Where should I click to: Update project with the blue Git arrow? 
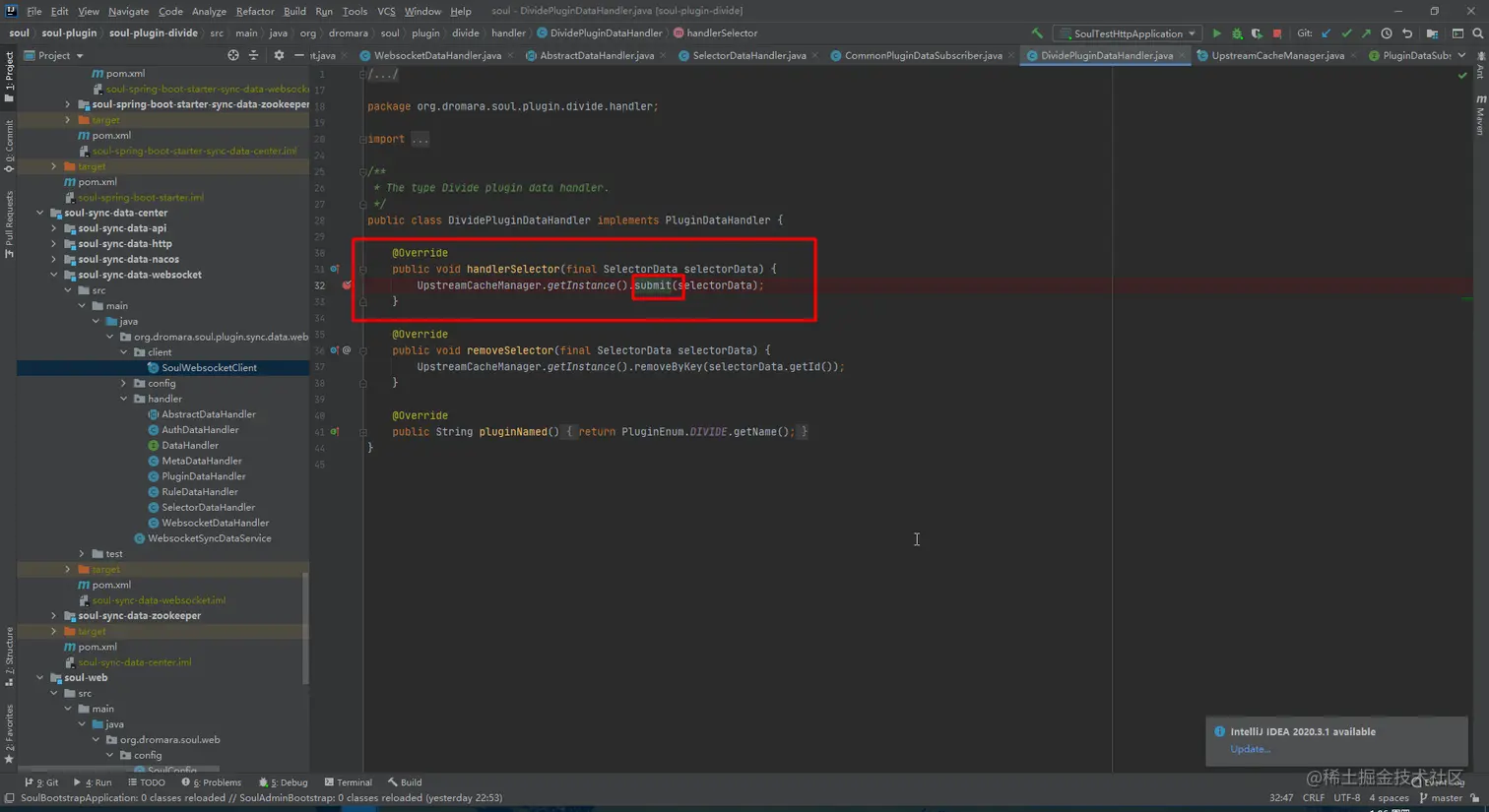pos(1327,33)
